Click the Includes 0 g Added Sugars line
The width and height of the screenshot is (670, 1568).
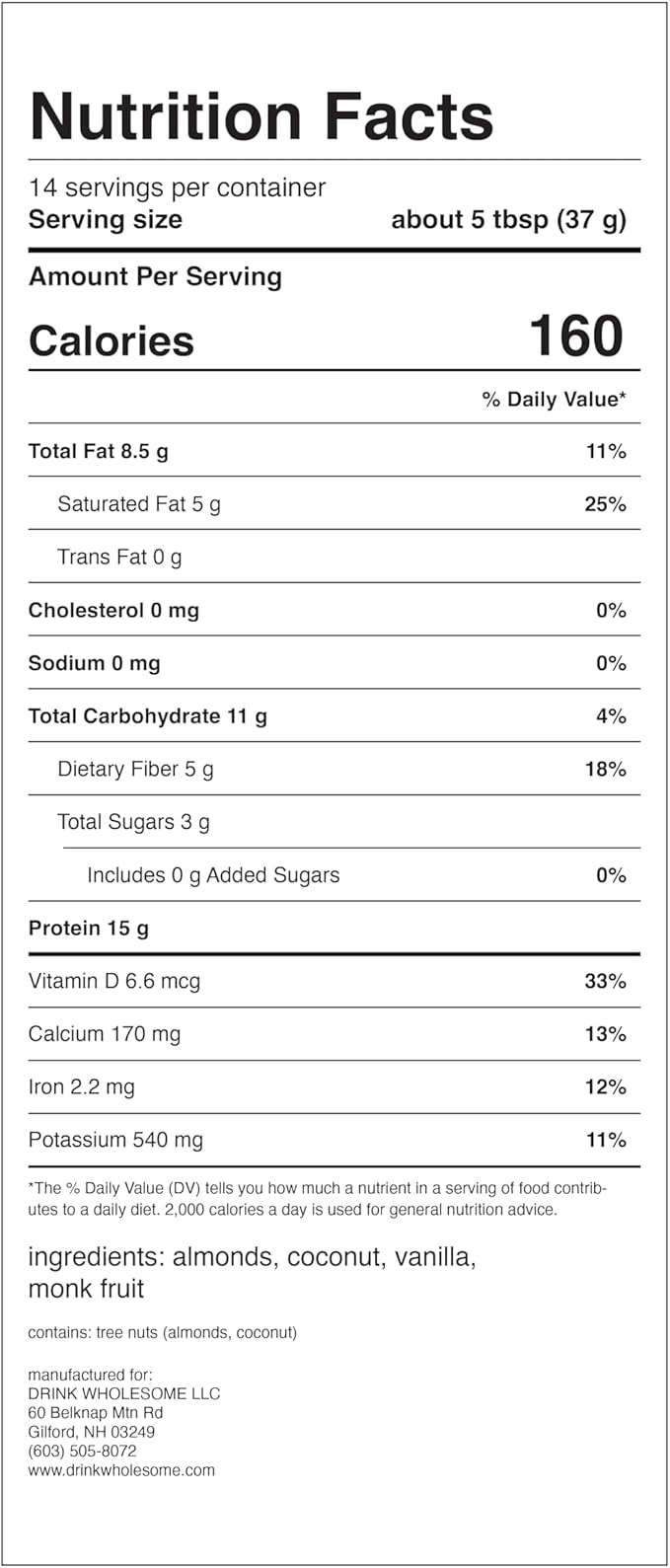click(213, 875)
